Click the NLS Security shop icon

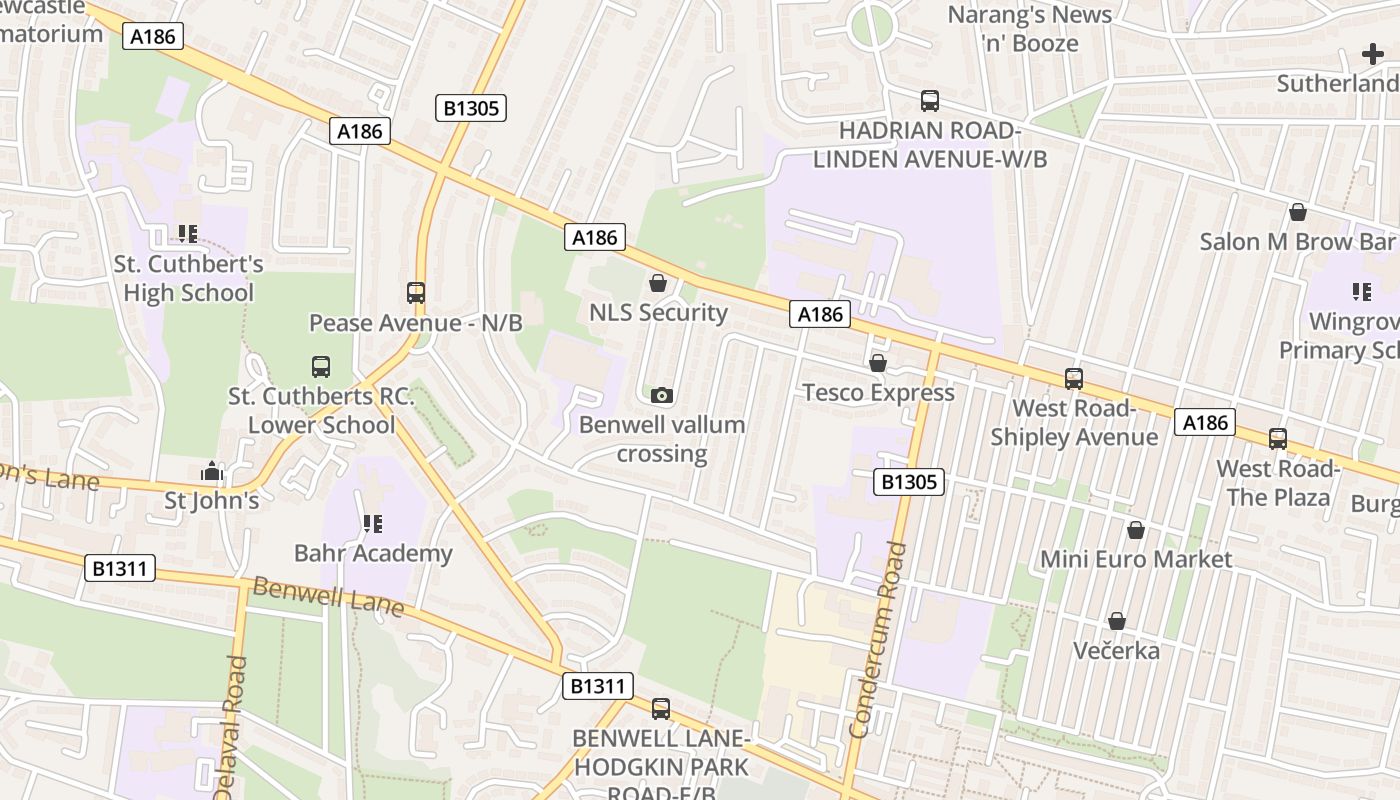[658, 283]
